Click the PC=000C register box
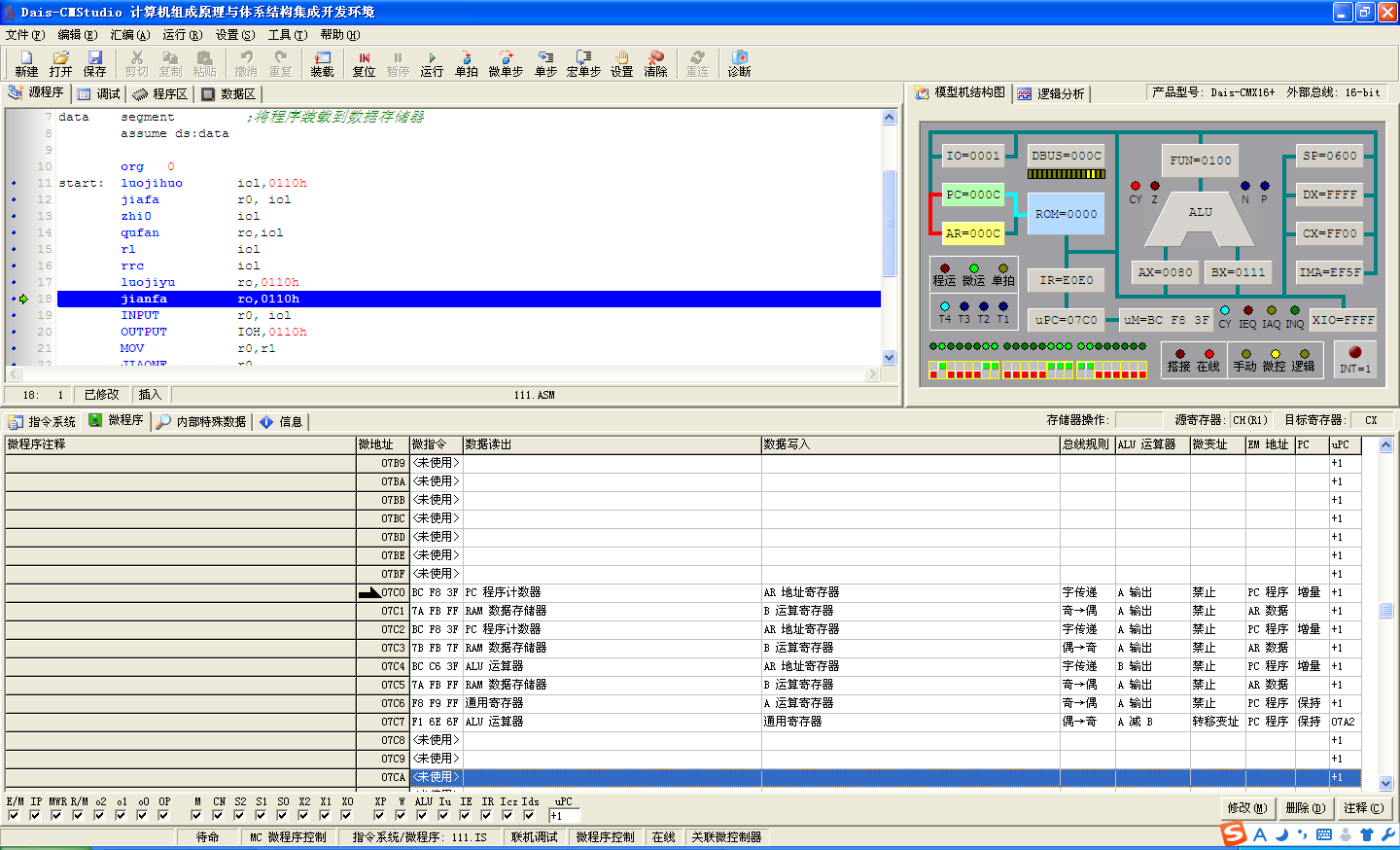 [973, 195]
